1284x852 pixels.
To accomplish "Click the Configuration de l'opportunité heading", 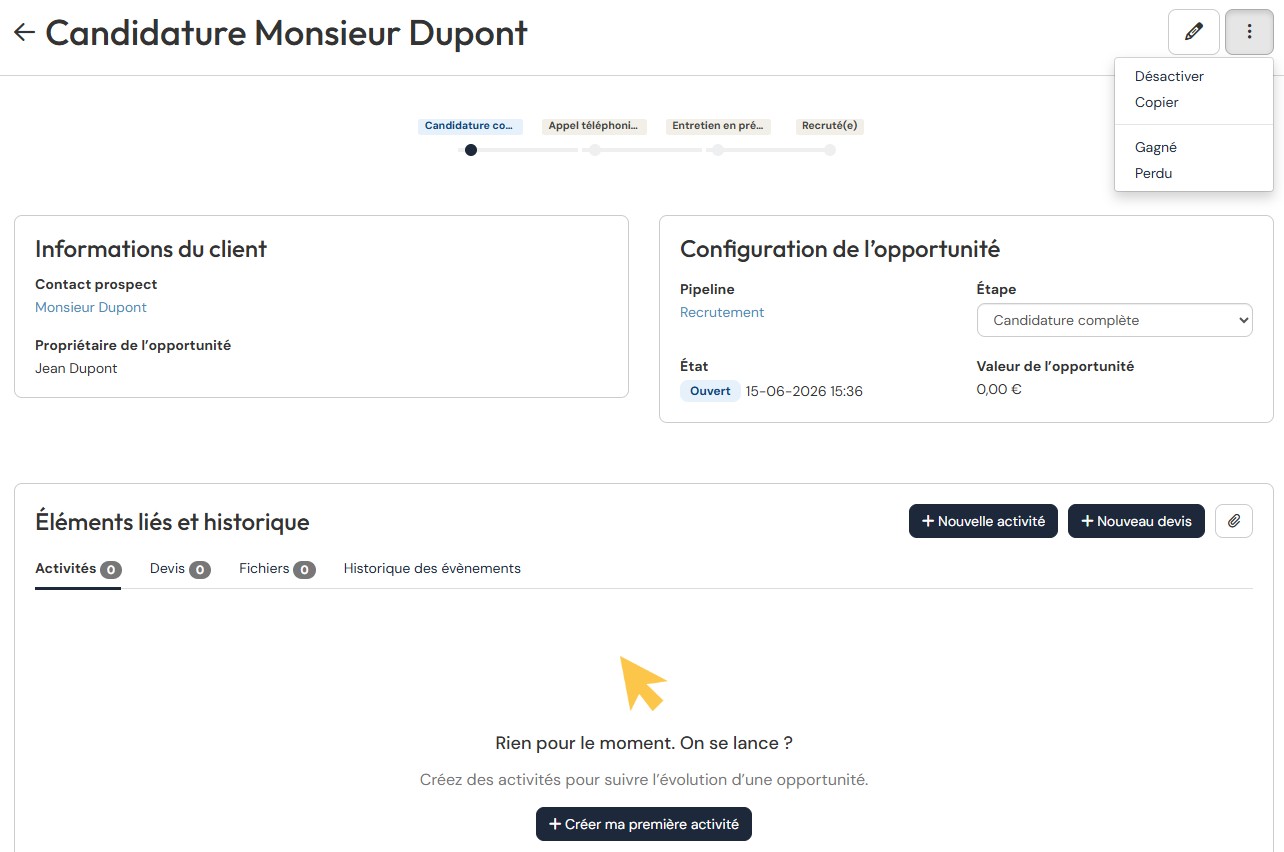I will coord(840,249).
